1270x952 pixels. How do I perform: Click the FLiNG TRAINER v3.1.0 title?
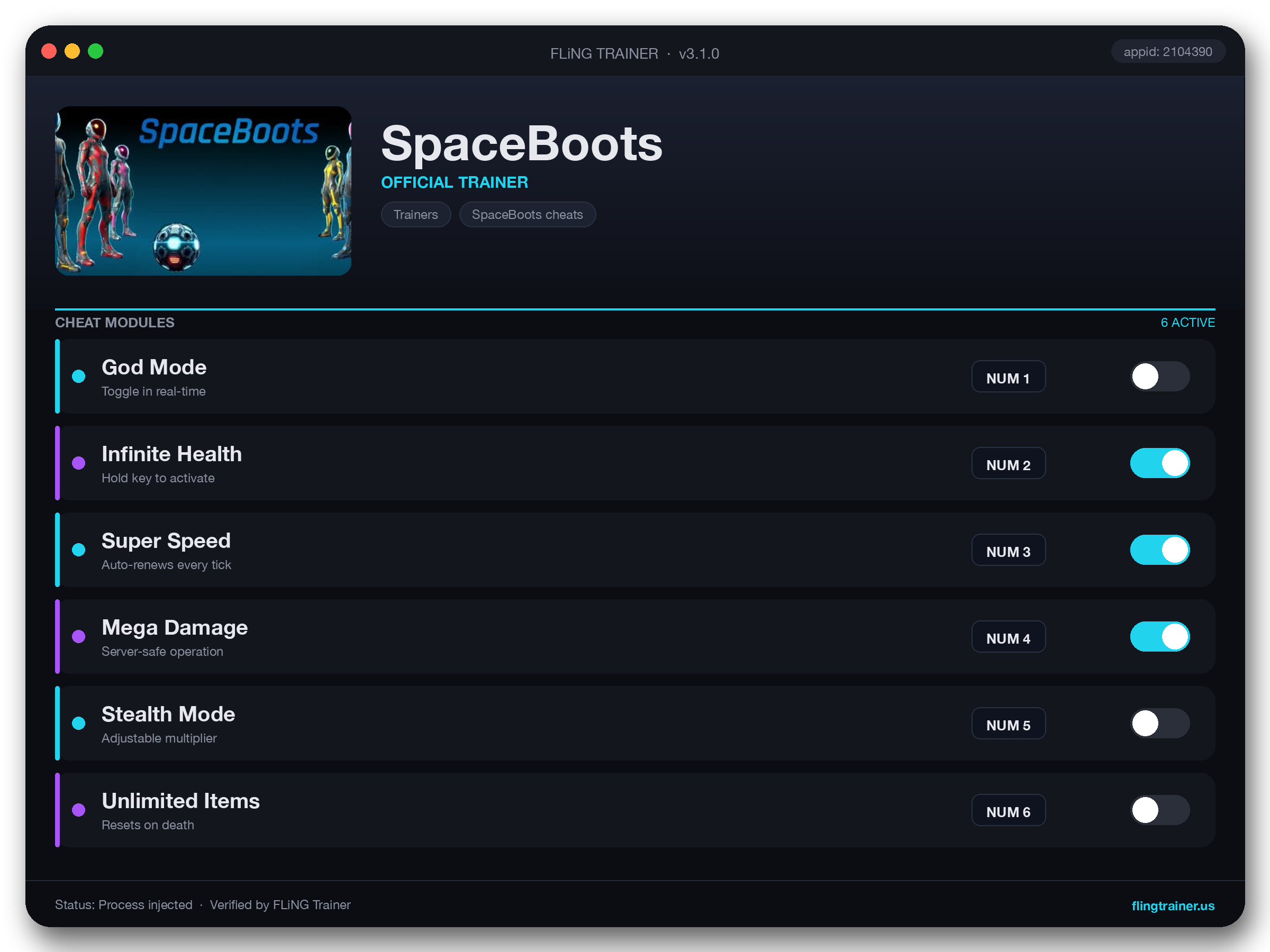pos(634,53)
